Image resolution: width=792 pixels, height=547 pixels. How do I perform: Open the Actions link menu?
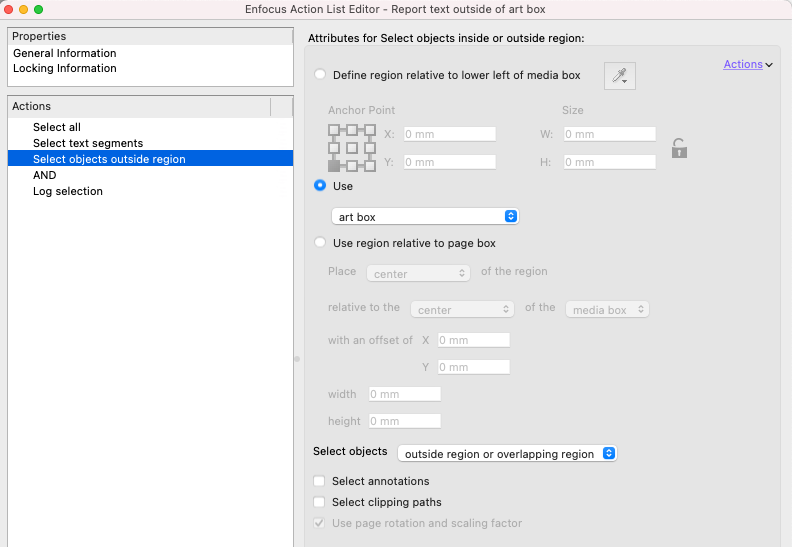(x=742, y=64)
